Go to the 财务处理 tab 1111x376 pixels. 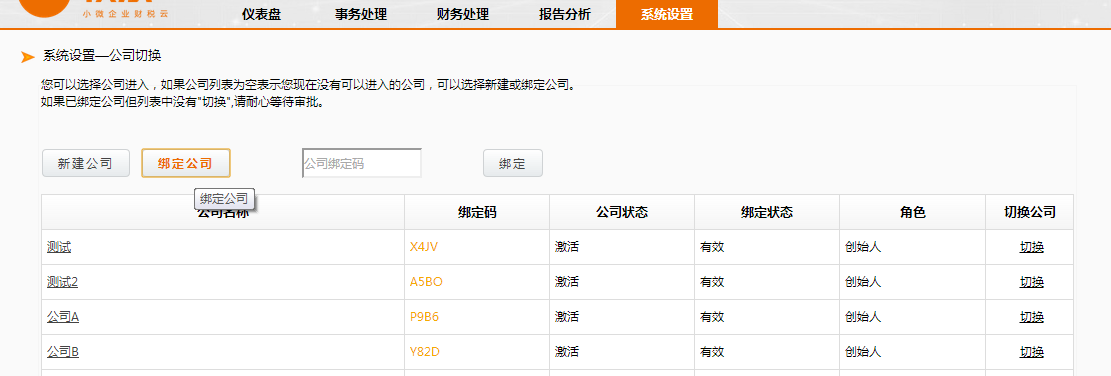463,14
